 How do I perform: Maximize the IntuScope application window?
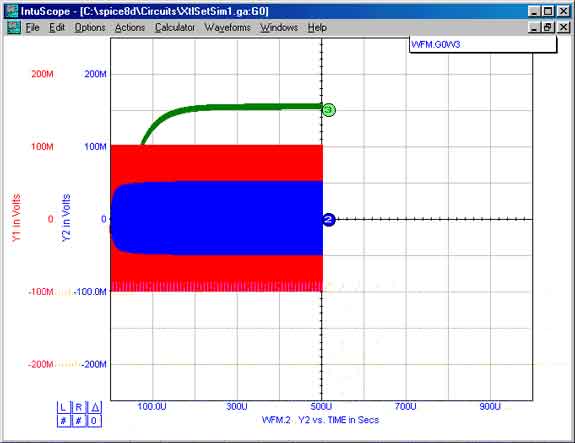(548, 11)
